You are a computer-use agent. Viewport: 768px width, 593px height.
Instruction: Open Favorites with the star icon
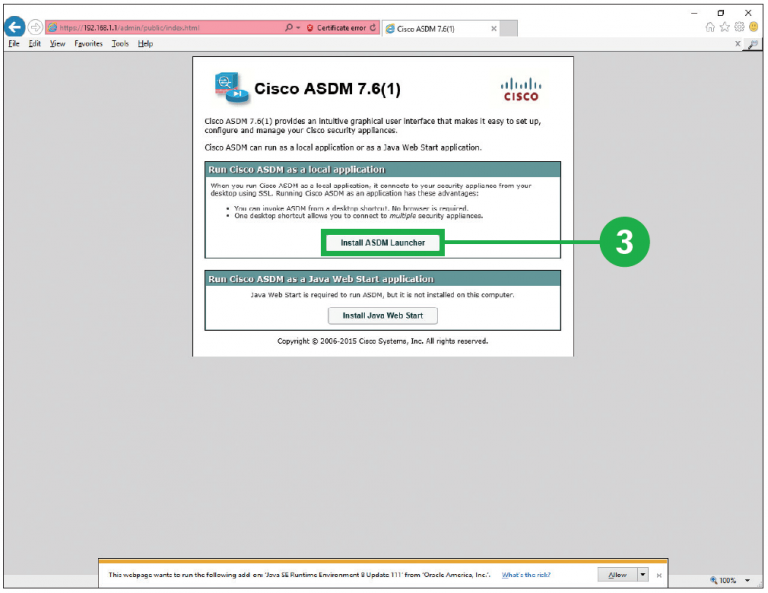pos(724,27)
